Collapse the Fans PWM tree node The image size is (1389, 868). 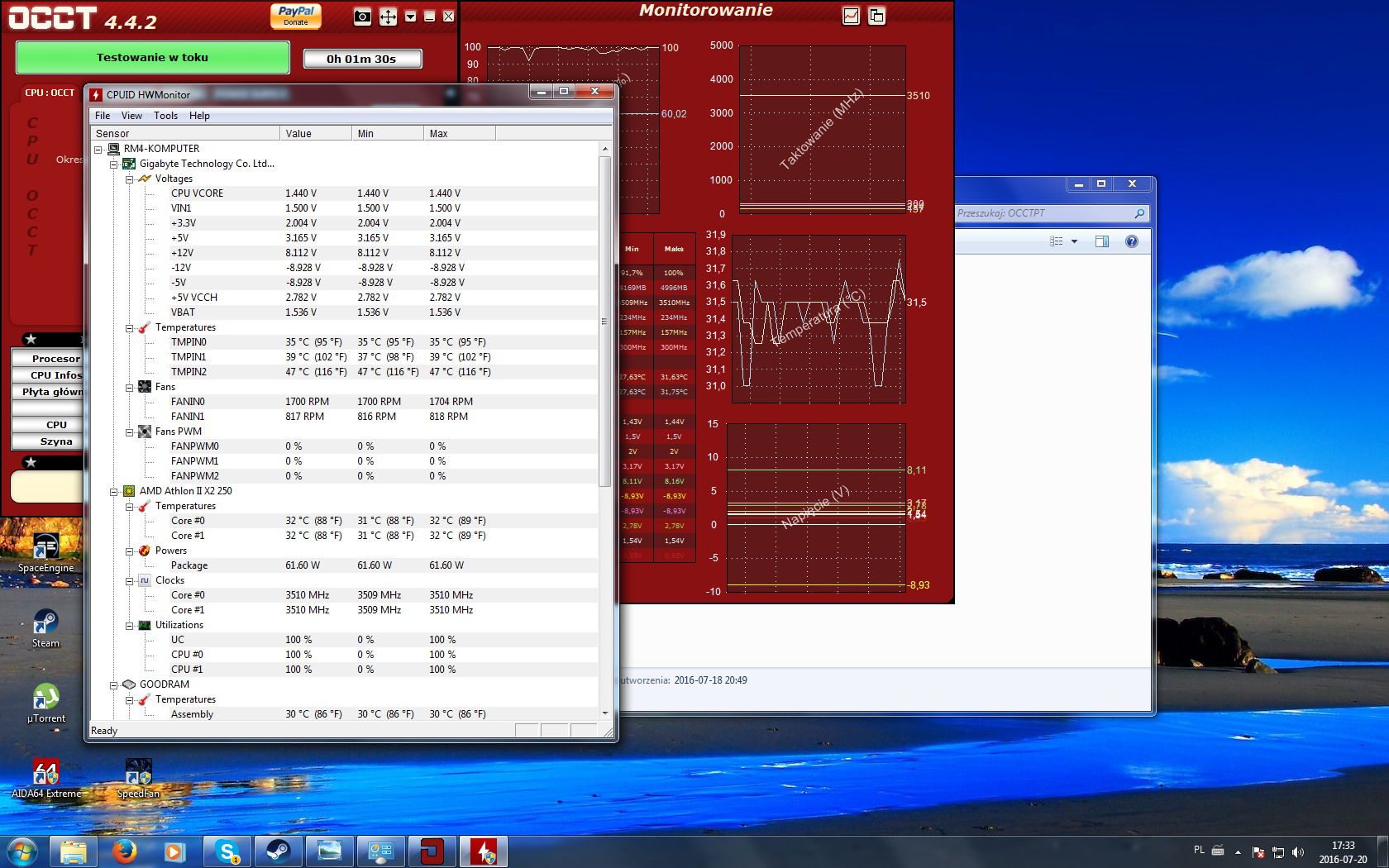130,432
